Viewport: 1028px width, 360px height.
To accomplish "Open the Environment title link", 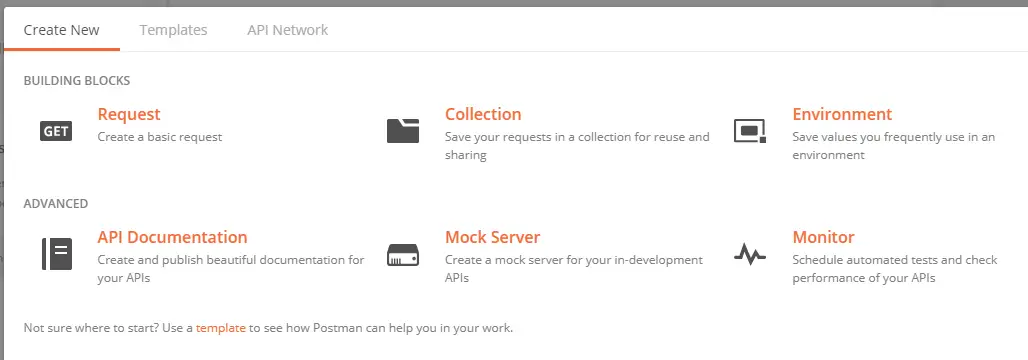I will pos(842,114).
